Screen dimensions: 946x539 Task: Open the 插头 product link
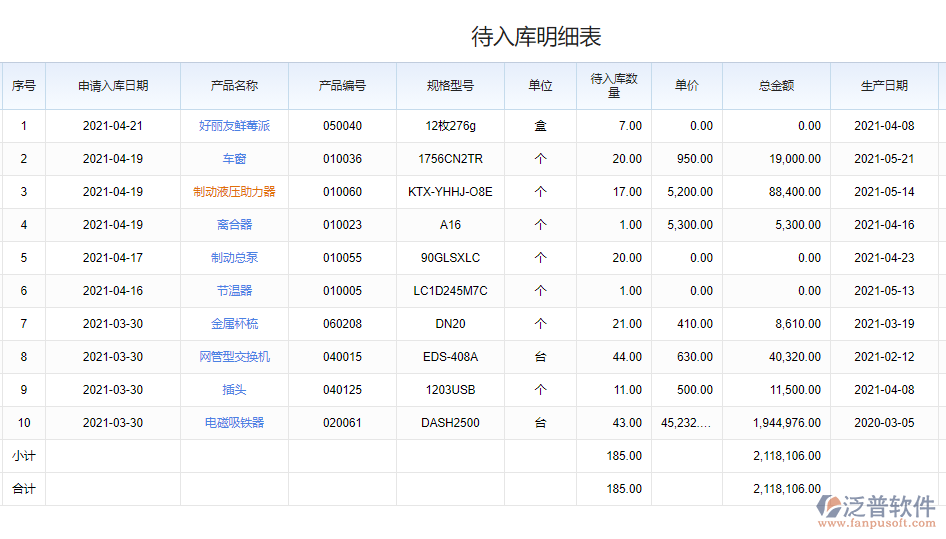coord(234,390)
